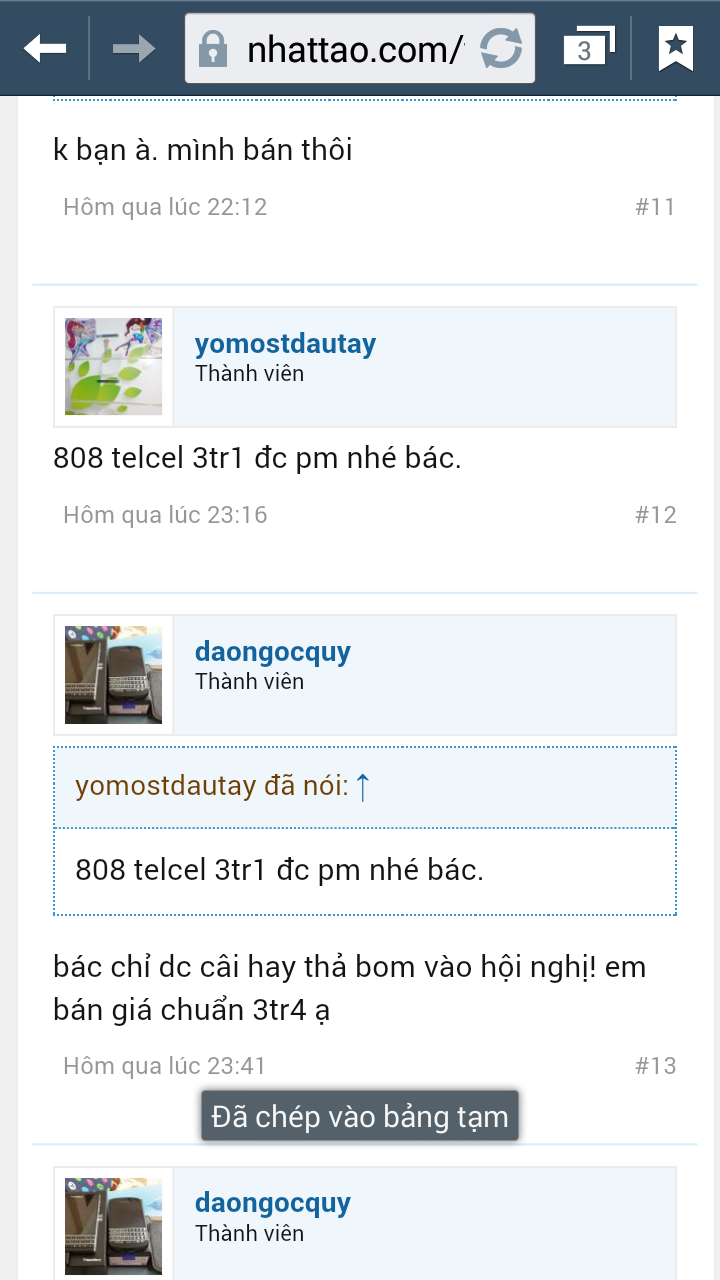Screen dimensions: 720x1280
Task: Open permalink #13
Action: (655, 1066)
